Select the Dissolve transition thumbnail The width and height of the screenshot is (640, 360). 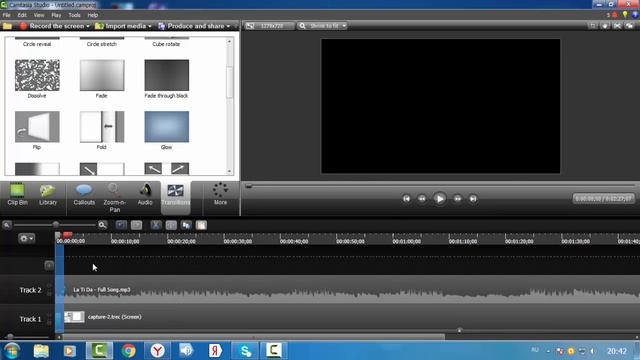[37, 75]
